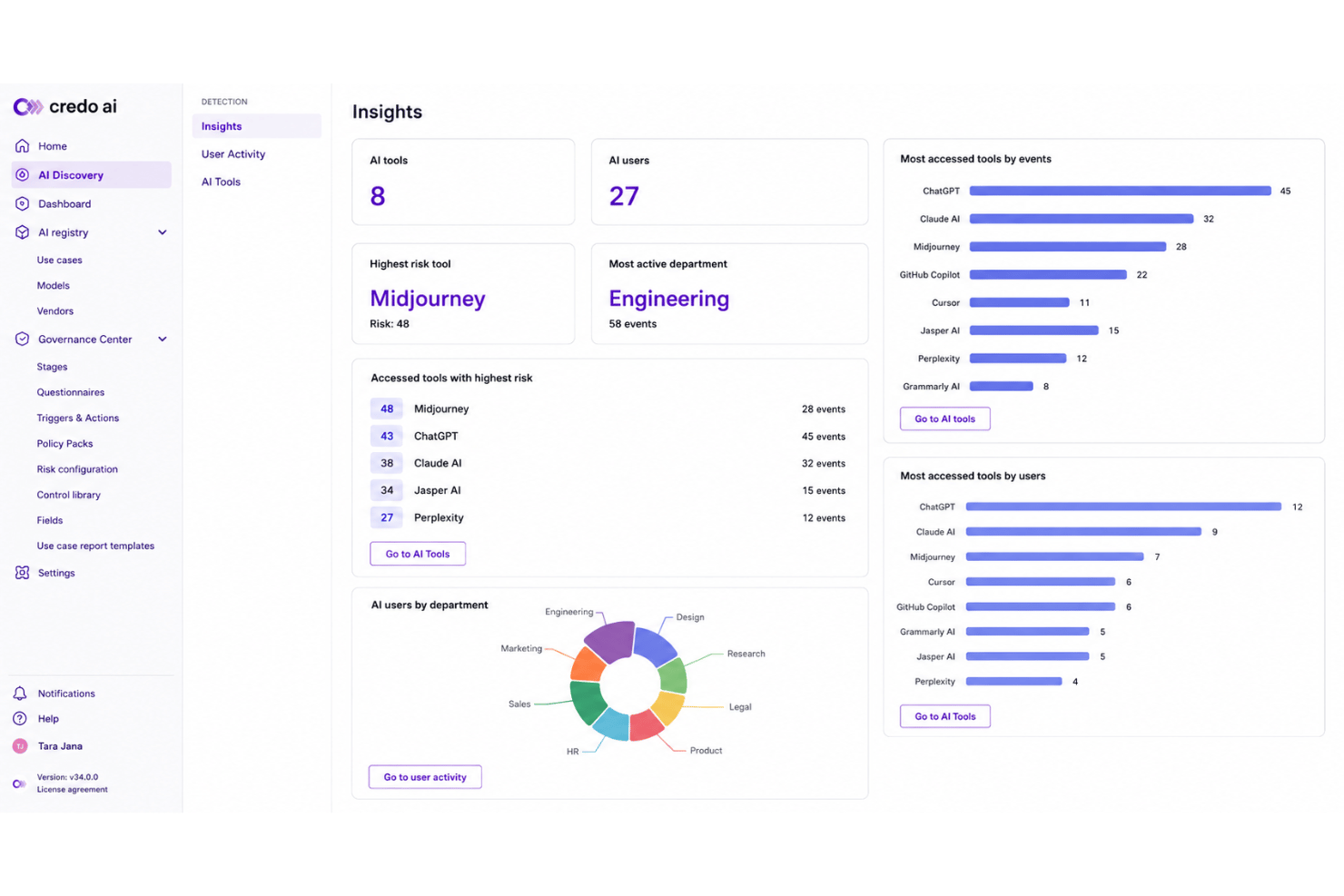Open the Tara Jana profile

(x=60, y=746)
